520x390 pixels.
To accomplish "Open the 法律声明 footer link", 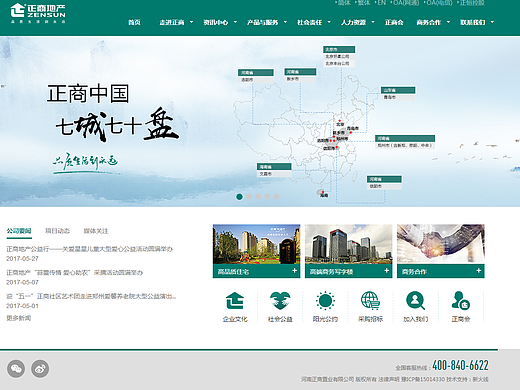I will coord(388,379).
